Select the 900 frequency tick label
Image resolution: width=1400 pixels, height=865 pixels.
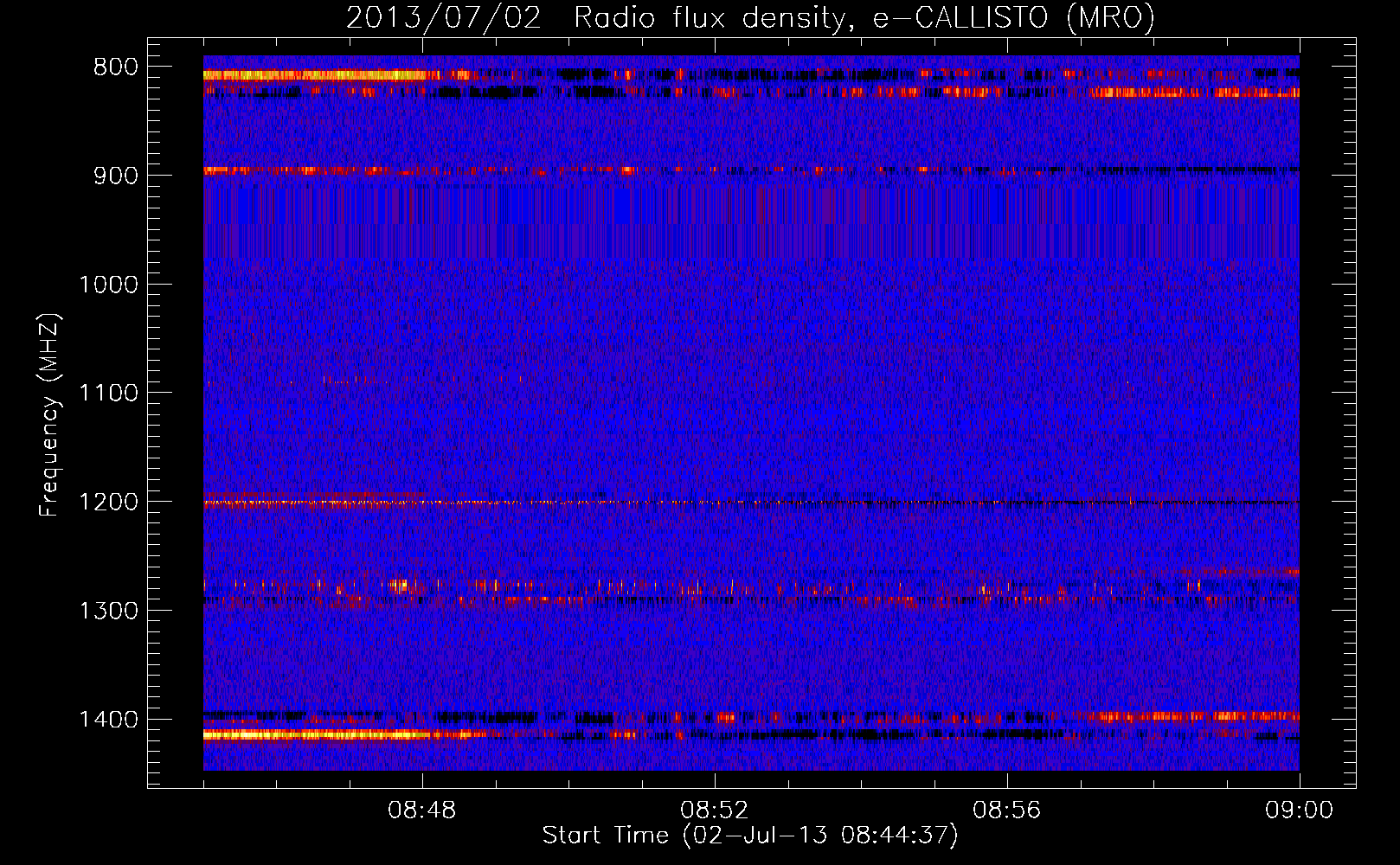(x=116, y=176)
